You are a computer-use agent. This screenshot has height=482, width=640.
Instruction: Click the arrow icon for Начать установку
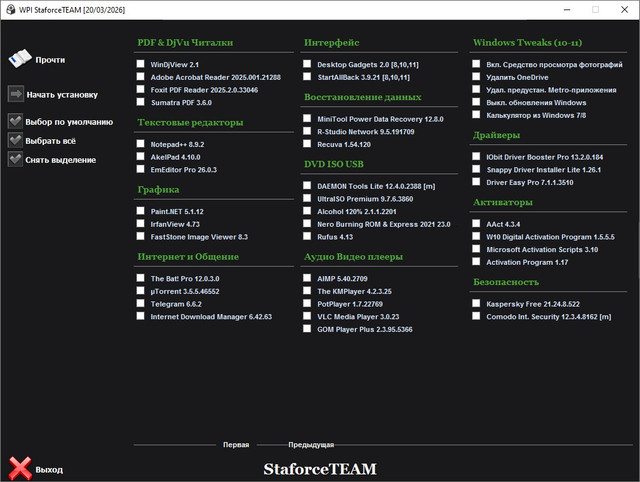[16, 94]
